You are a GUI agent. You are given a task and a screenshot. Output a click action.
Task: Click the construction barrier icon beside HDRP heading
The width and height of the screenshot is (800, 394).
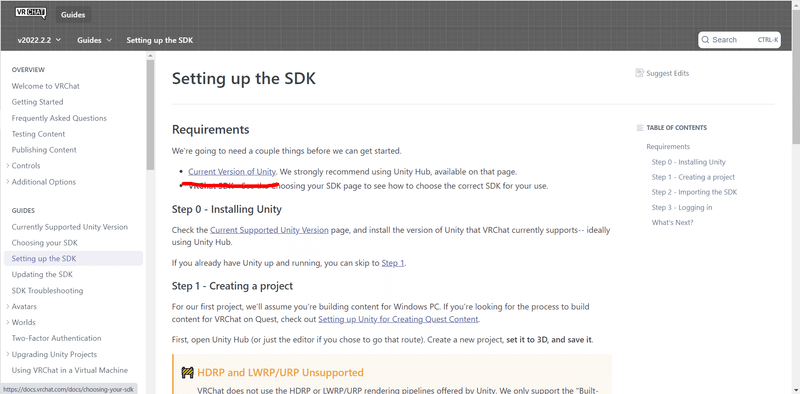(187, 373)
